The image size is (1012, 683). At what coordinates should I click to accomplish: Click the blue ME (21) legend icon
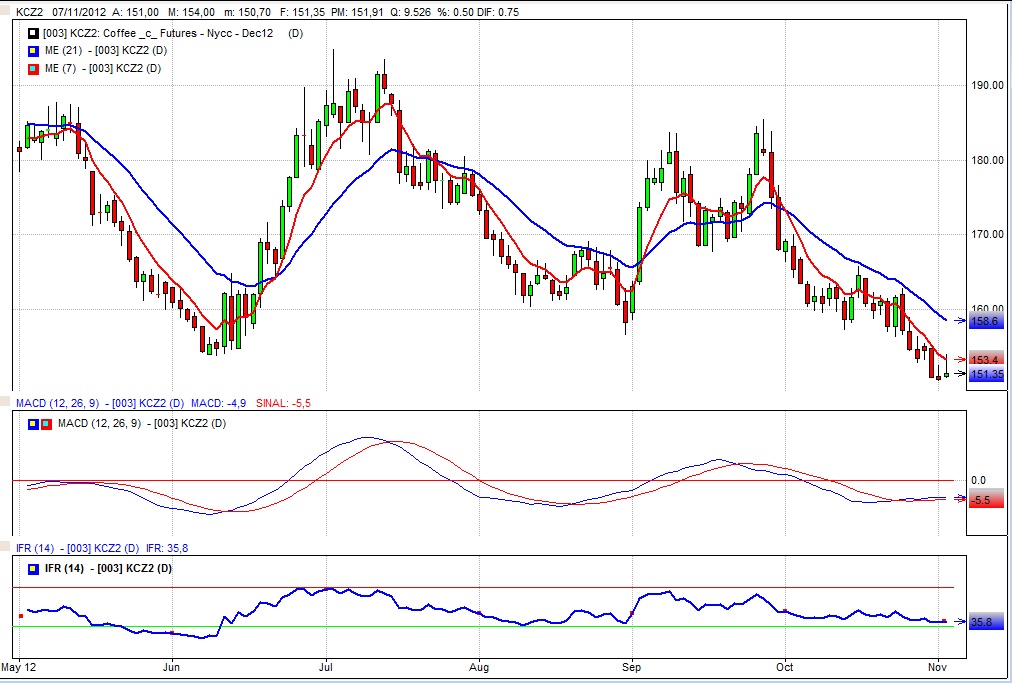tap(33, 50)
